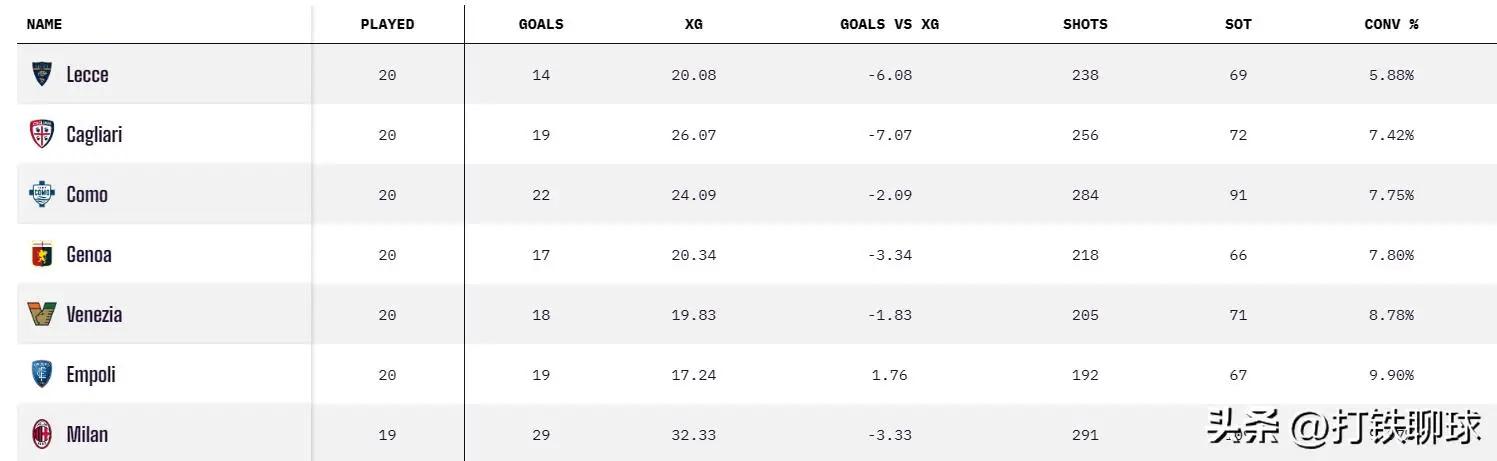Click the Milan club crest icon
Viewport: 1497px width, 461px height.
(42, 434)
